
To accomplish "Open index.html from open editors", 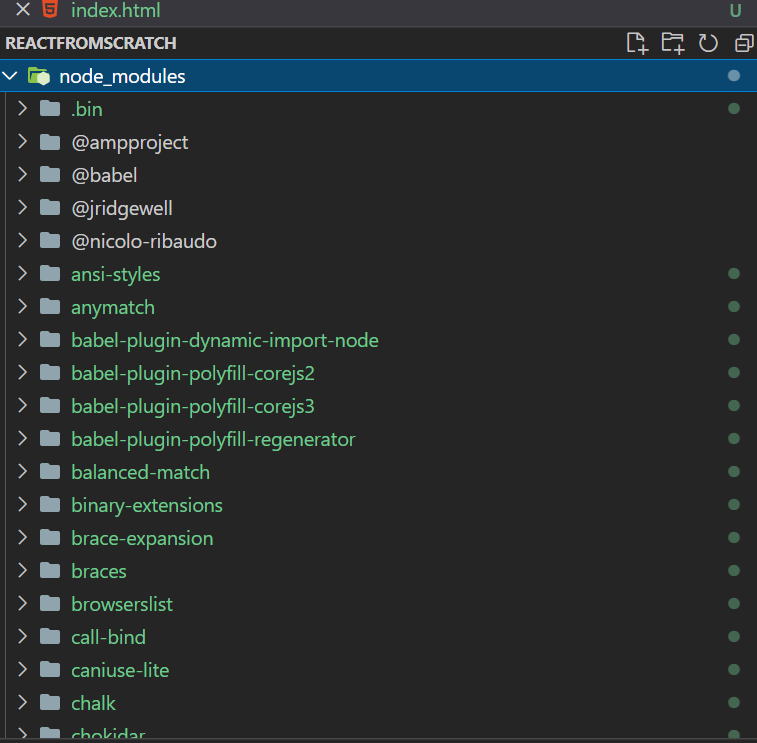I will pyautogui.click(x=116, y=10).
